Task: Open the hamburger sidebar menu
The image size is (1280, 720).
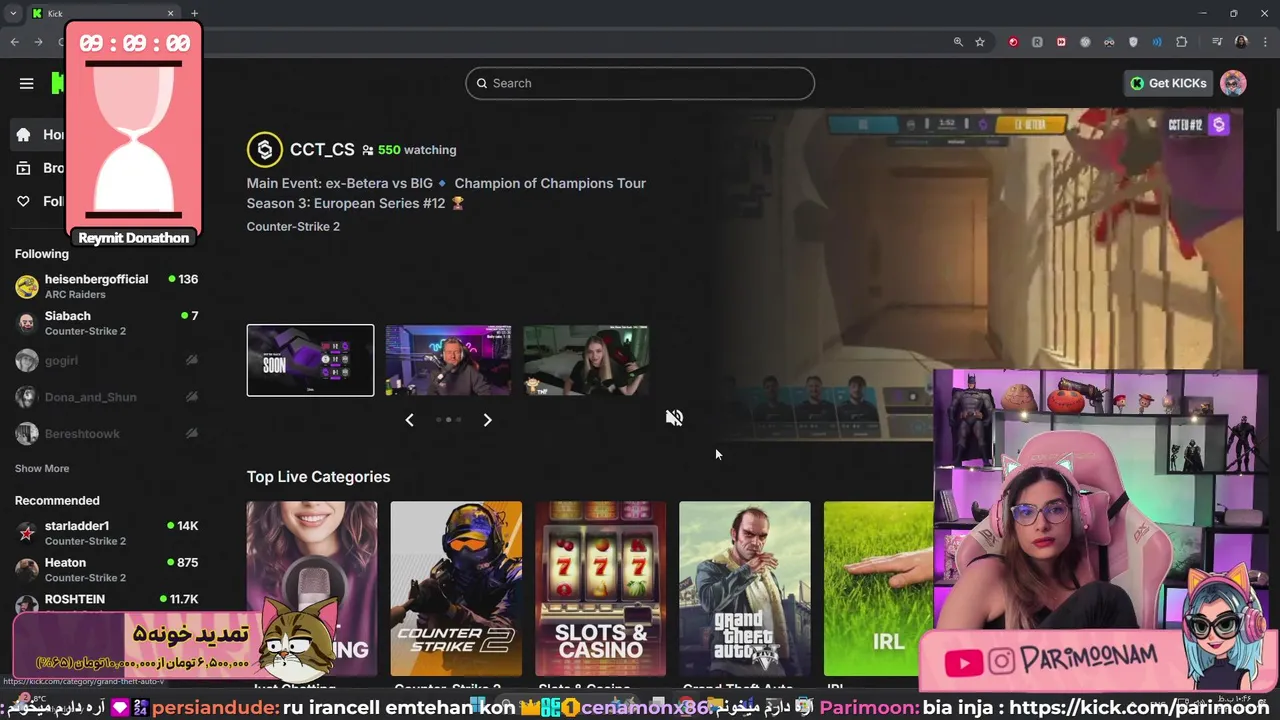Action: pyautogui.click(x=27, y=83)
